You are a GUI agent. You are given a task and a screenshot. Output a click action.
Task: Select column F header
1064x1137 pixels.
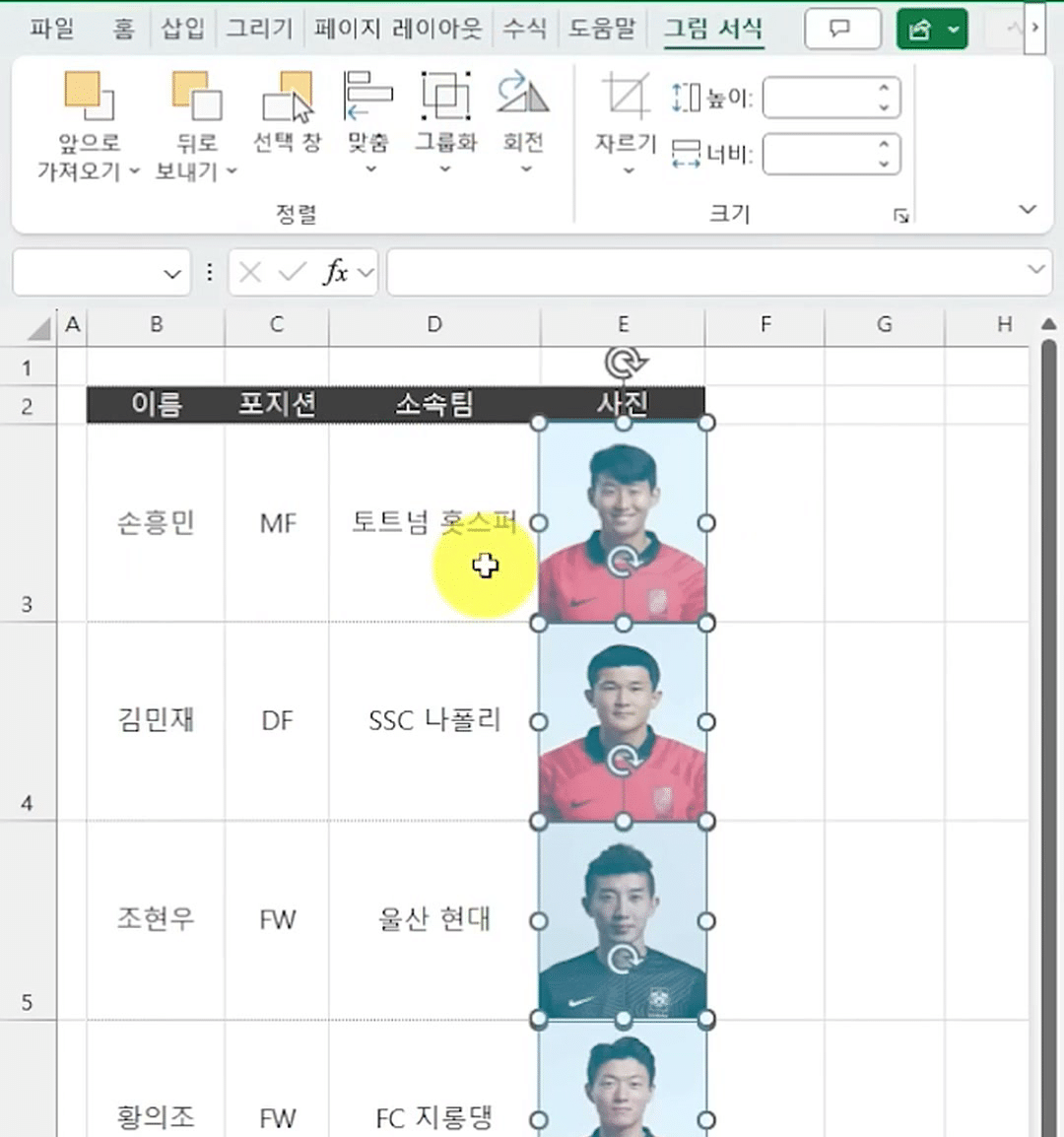pos(765,325)
